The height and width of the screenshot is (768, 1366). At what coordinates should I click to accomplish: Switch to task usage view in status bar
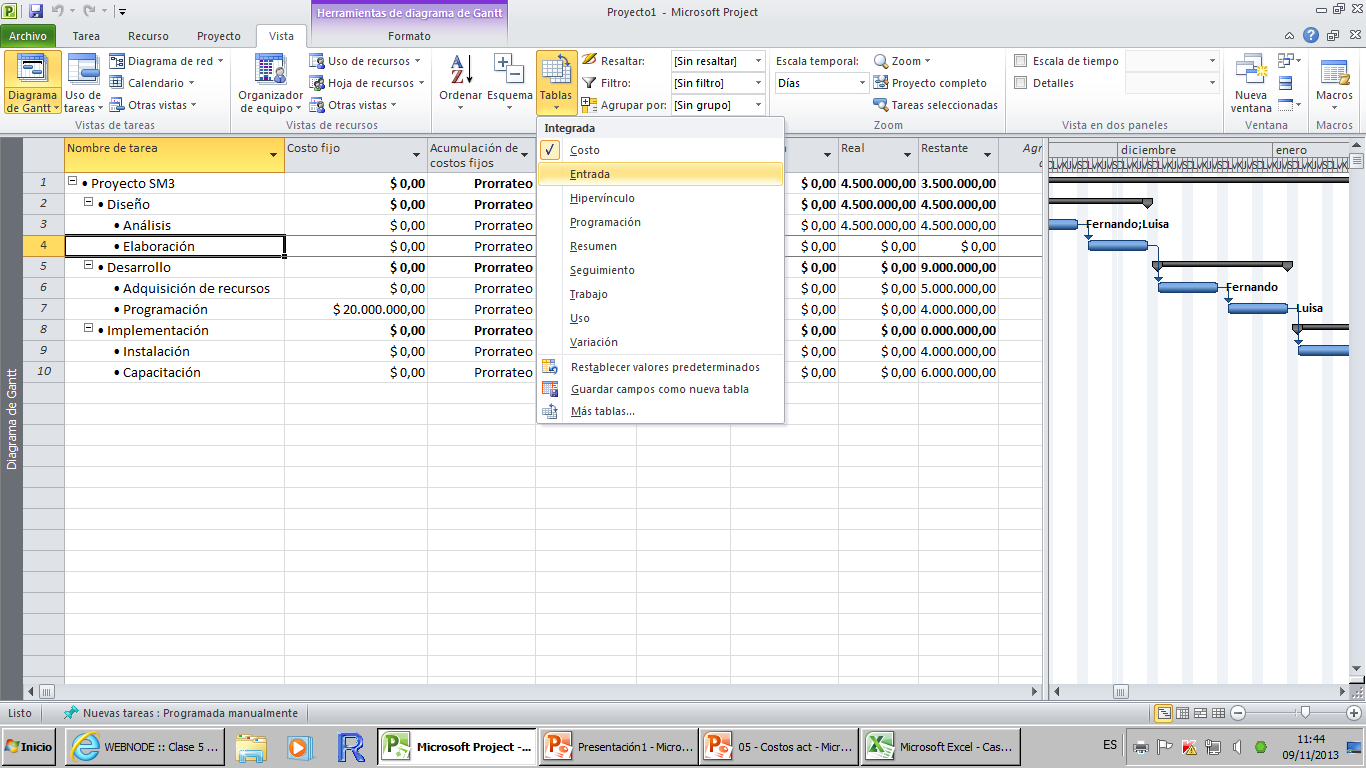click(1182, 713)
